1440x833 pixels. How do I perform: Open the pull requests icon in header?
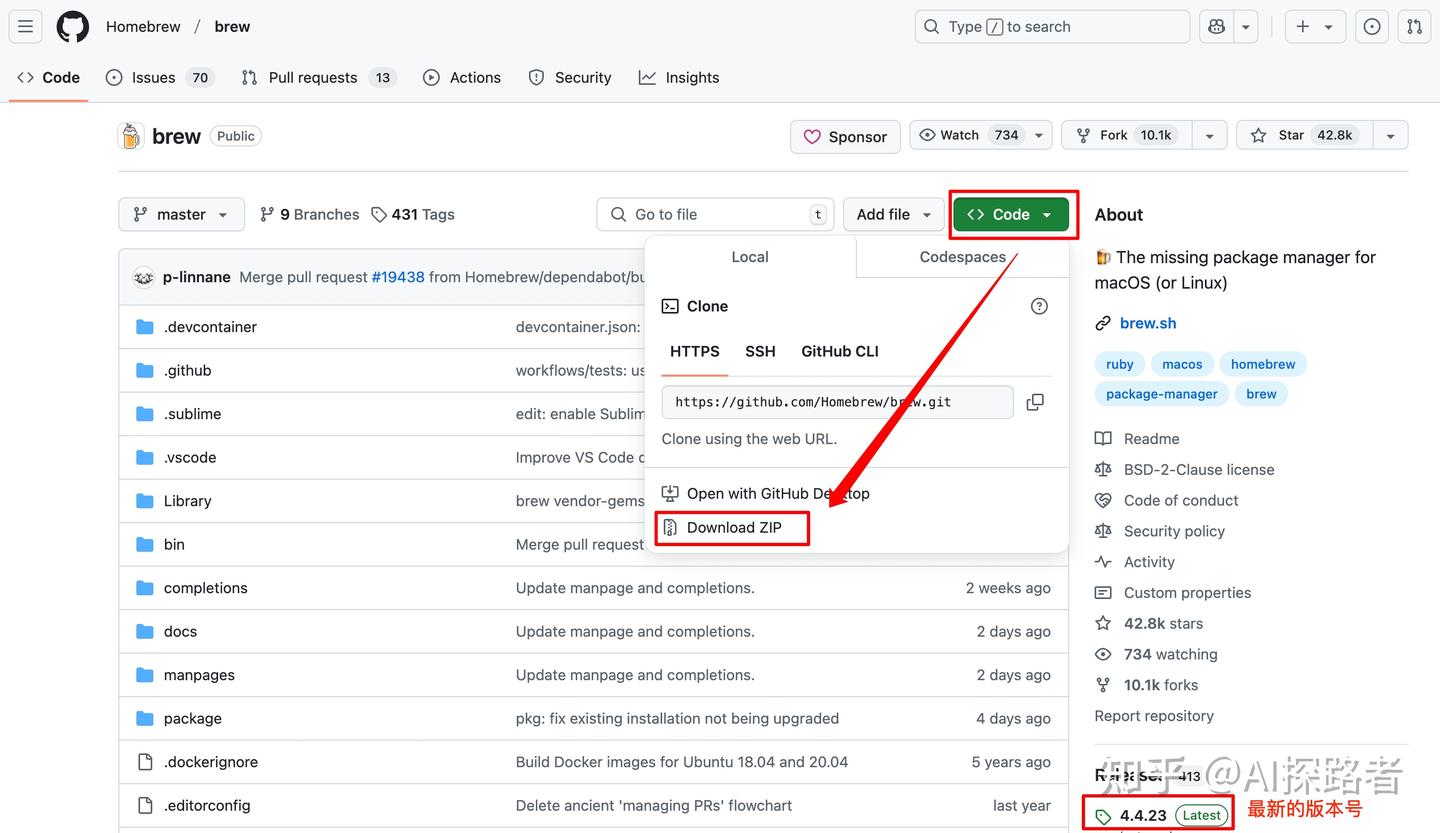(x=1414, y=27)
